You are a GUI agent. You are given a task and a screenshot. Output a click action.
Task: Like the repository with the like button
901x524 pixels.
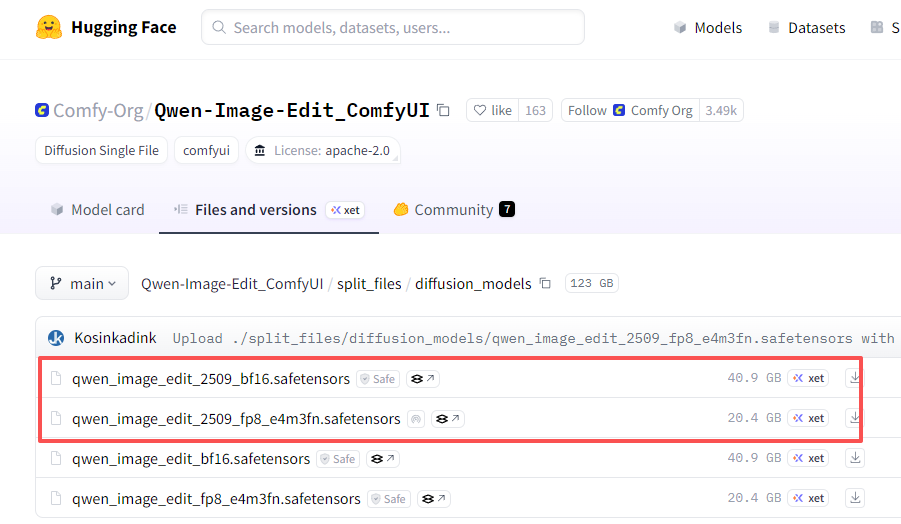coord(492,110)
